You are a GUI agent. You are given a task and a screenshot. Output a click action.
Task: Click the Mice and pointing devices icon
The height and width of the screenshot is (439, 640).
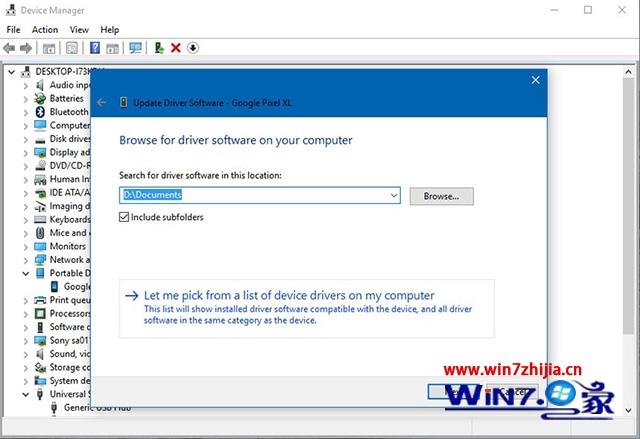tap(40, 233)
